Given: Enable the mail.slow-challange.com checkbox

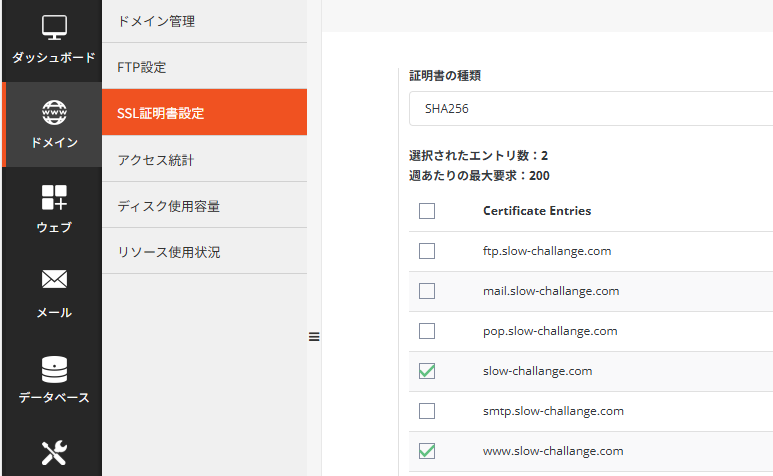Looking at the screenshot, I should (x=427, y=291).
